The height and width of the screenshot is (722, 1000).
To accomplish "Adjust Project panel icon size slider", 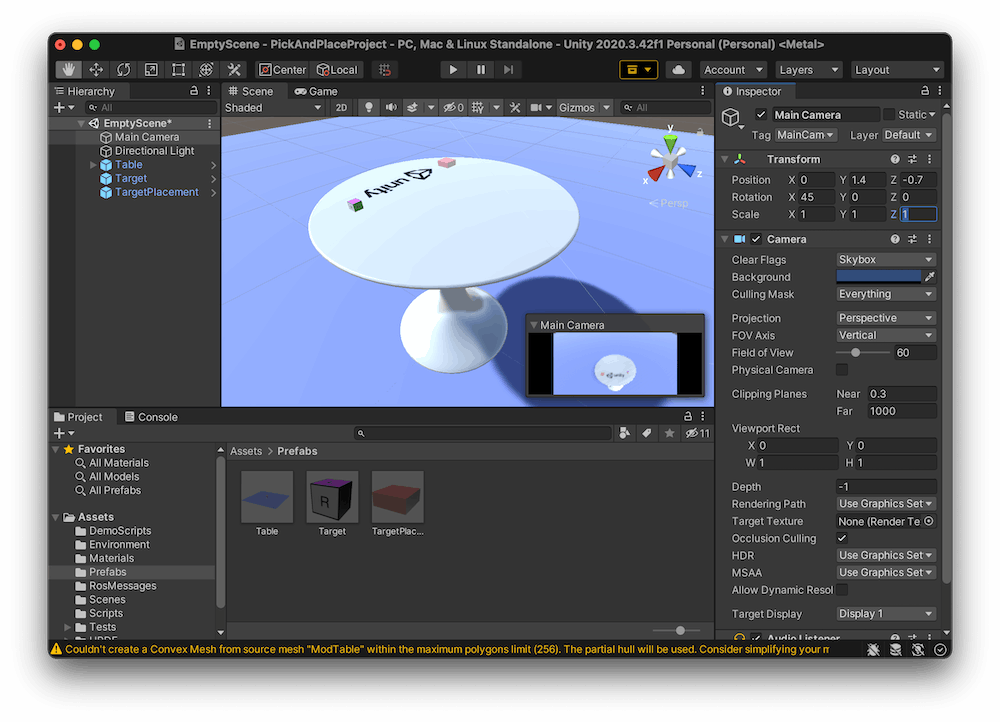I will pos(680,630).
